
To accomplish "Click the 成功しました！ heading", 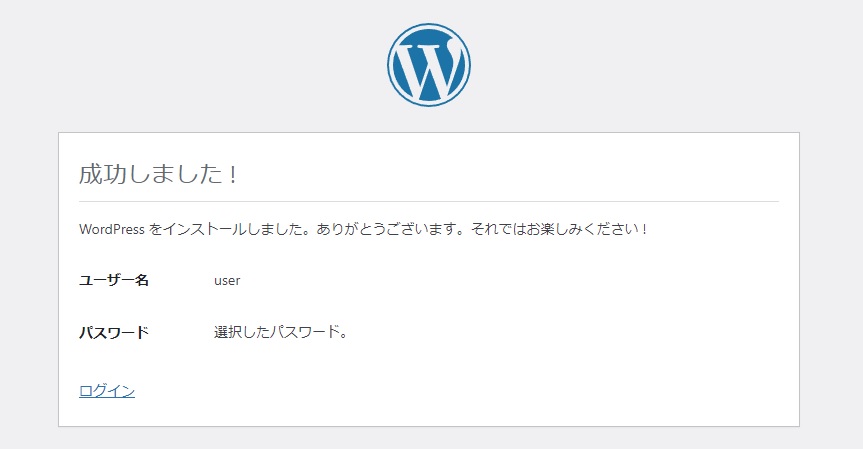I will point(158,174).
